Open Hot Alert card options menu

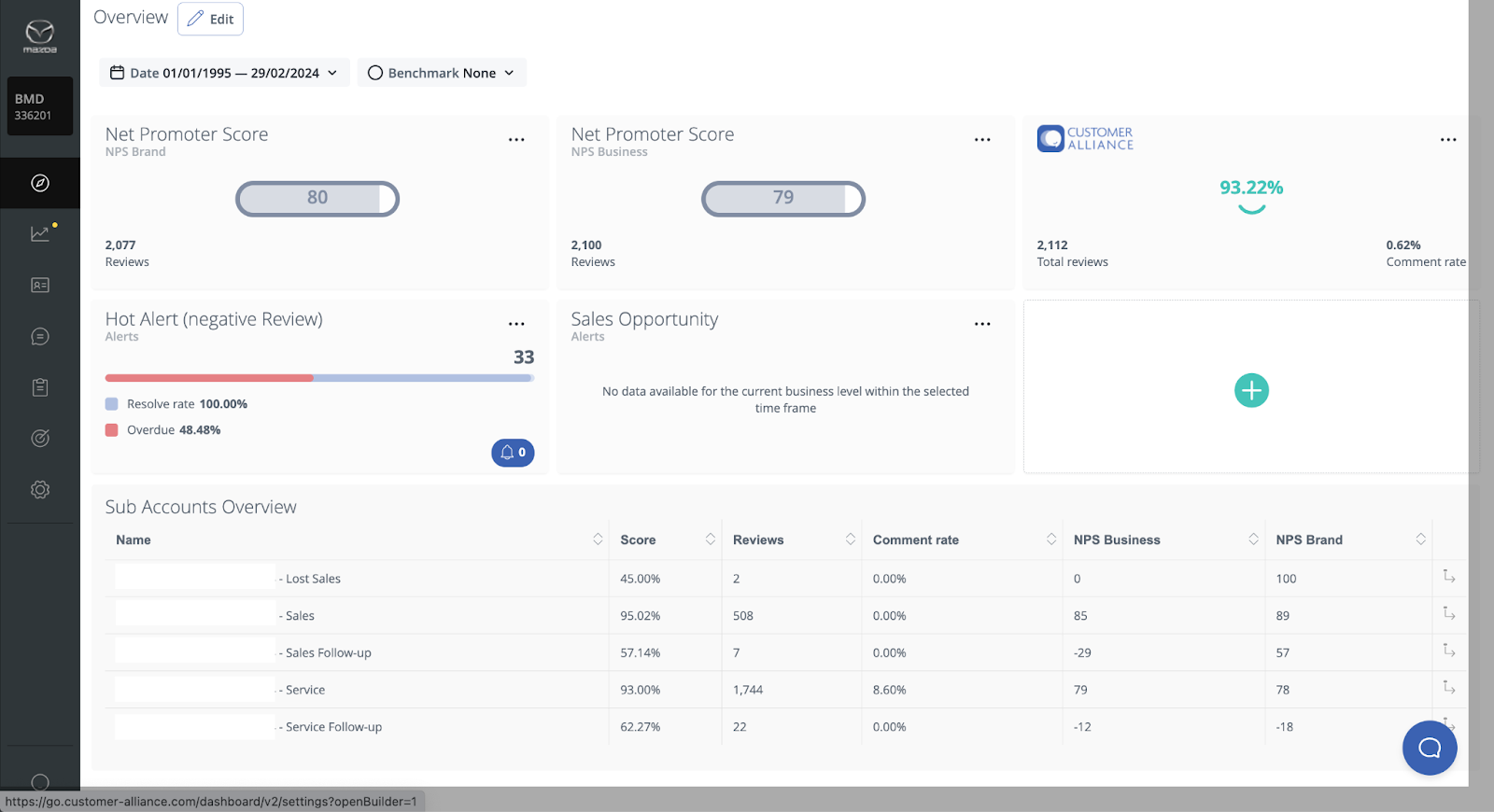click(516, 324)
